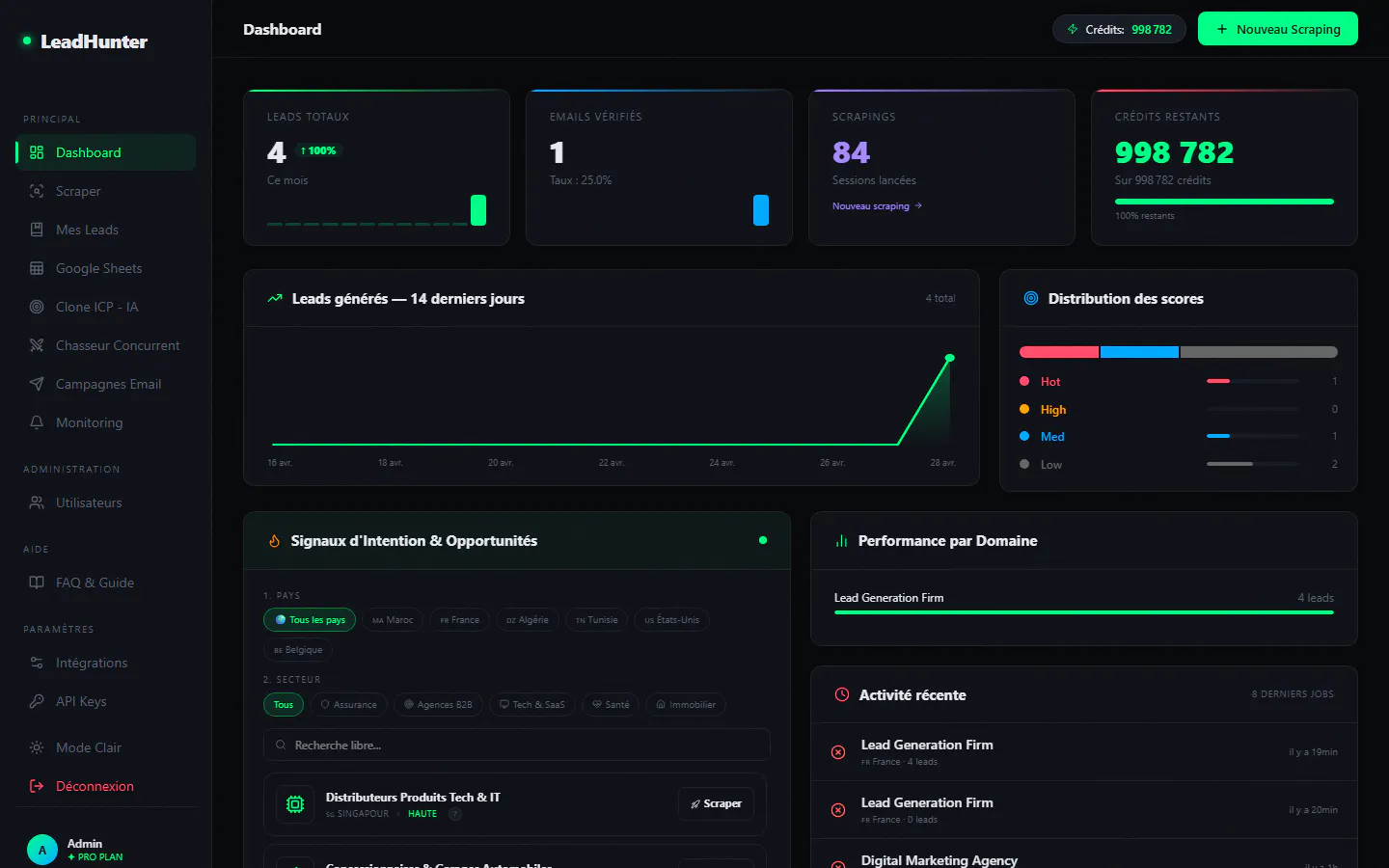1389x868 pixels.
Task: Click the LeadHunter logo
Action: point(85,41)
